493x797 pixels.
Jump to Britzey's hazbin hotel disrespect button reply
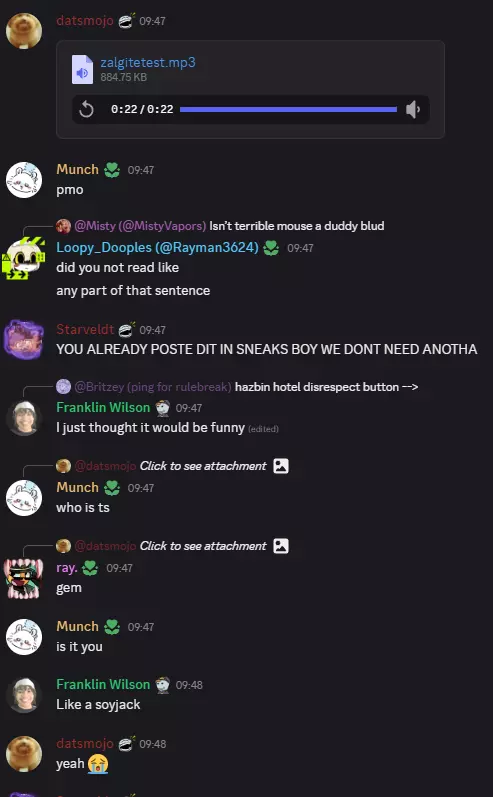click(326, 387)
